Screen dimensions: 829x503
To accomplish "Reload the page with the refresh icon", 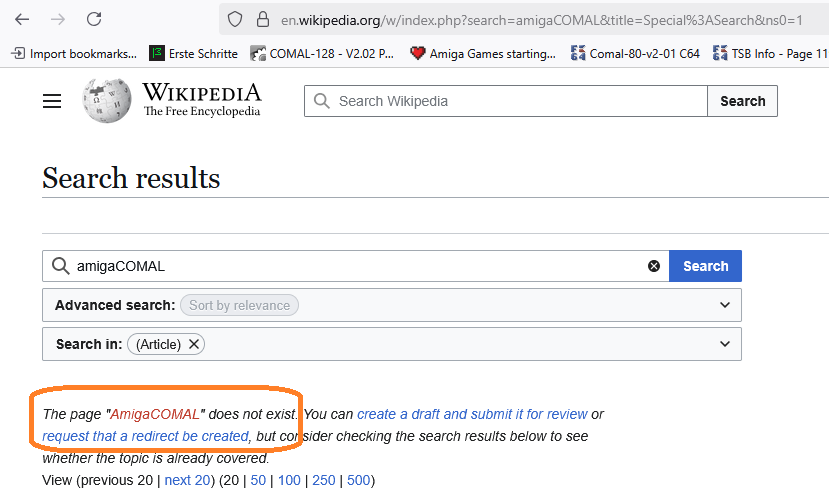I will 94,20.
